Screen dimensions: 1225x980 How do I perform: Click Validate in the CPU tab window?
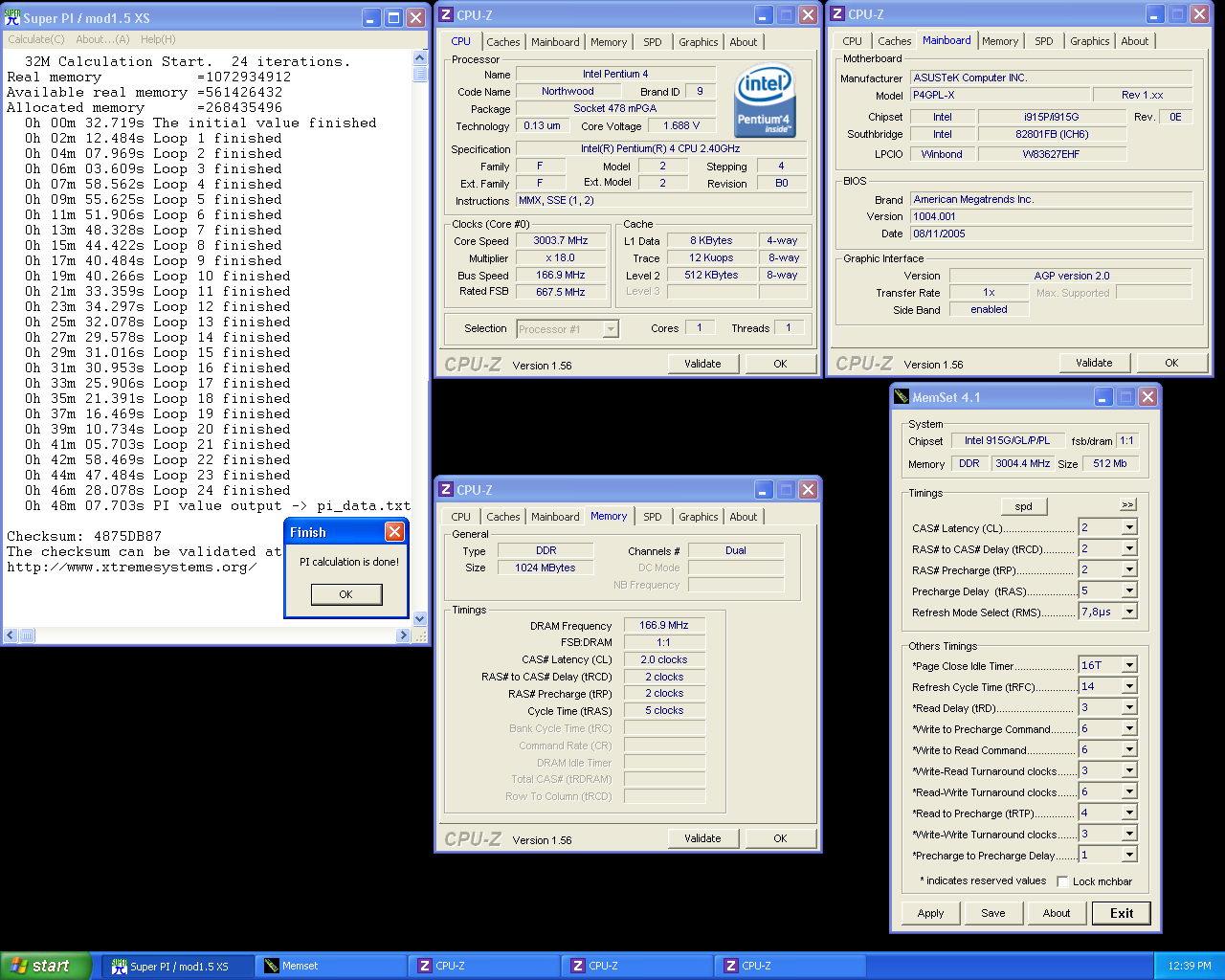pyautogui.click(x=702, y=364)
